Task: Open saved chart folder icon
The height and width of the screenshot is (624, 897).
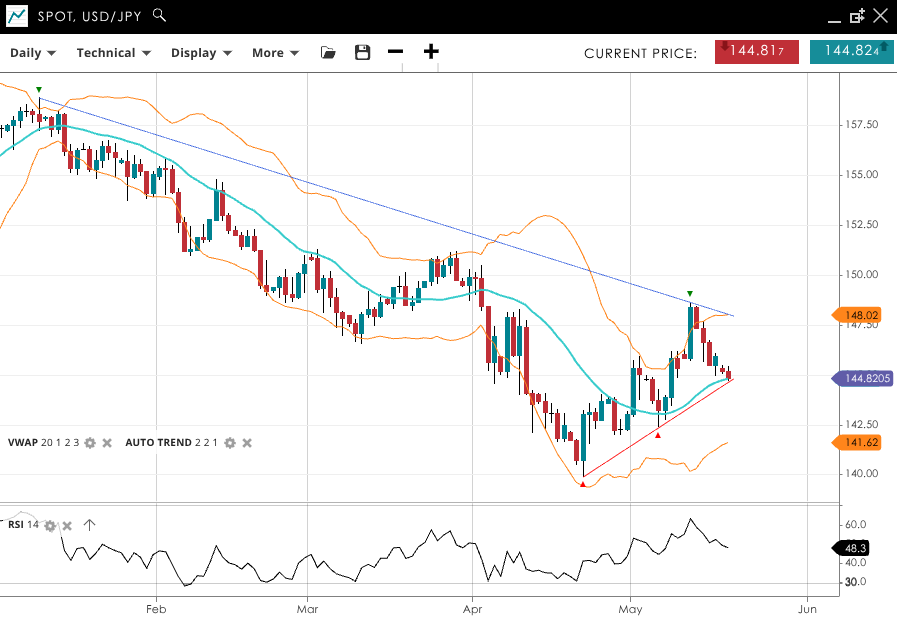Action: click(328, 52)
